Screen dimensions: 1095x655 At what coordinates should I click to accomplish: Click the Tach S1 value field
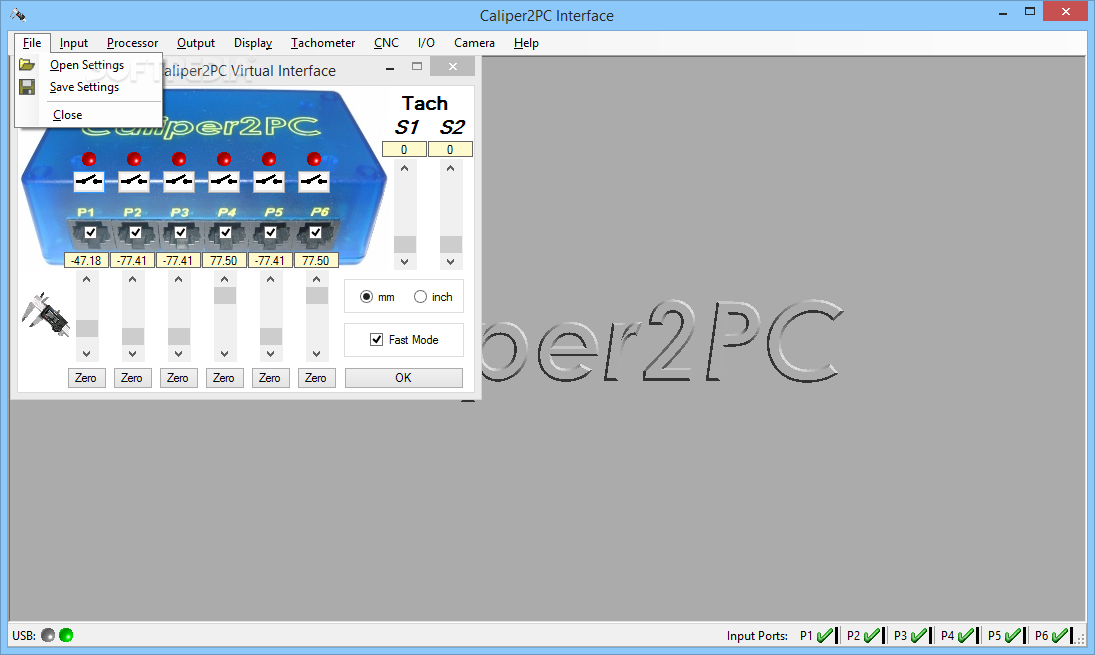[x=404, y=149]
